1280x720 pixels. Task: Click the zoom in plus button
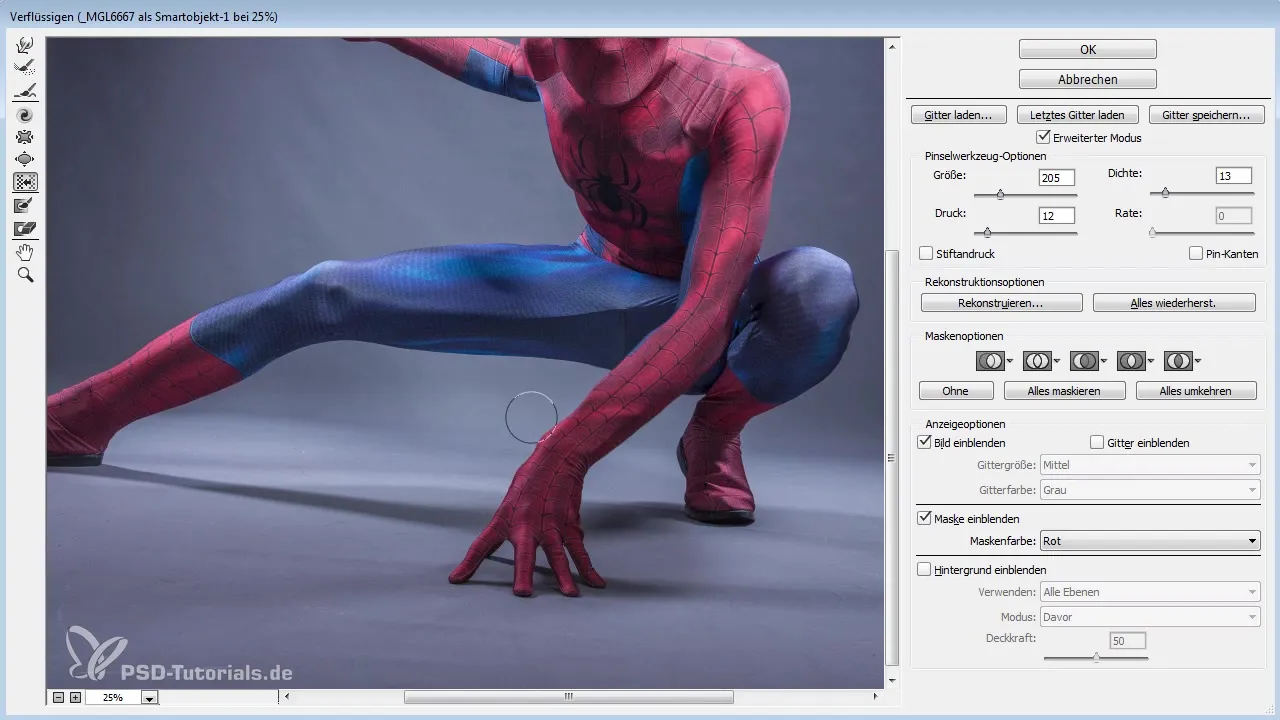75,697
